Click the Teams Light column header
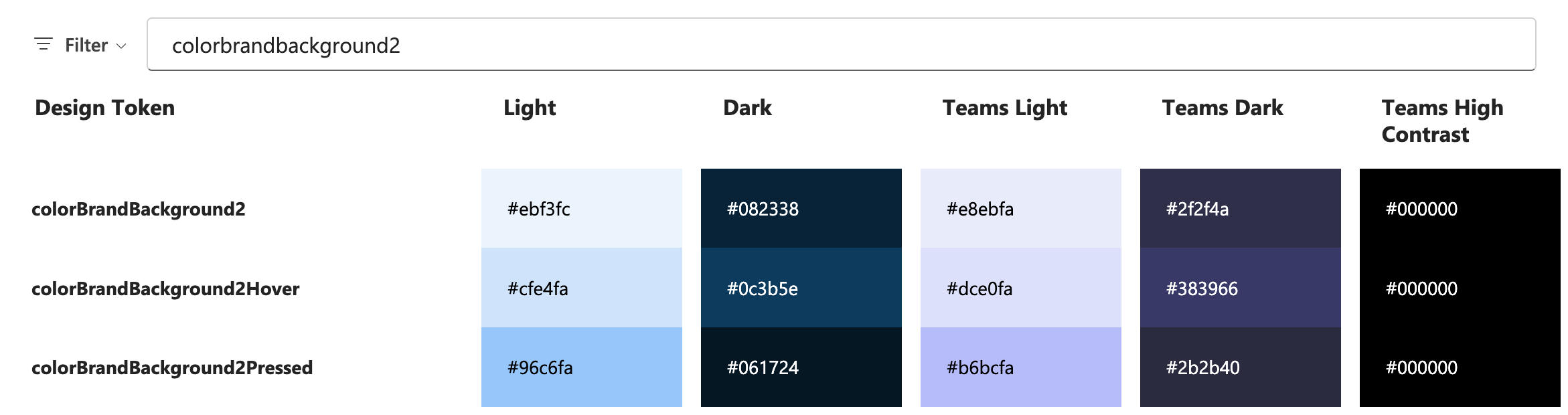 (1004, 107)
